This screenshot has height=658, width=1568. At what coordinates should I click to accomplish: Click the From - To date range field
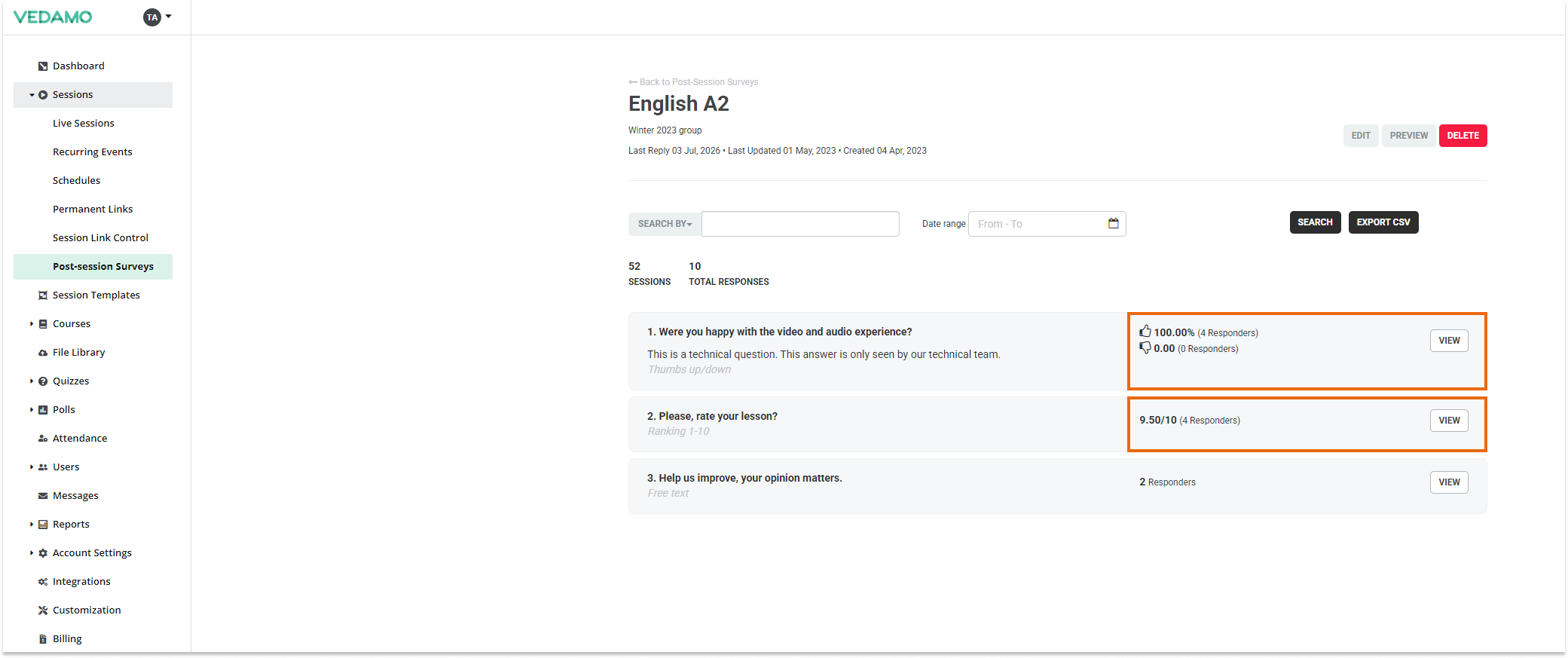pos(1047,224)
